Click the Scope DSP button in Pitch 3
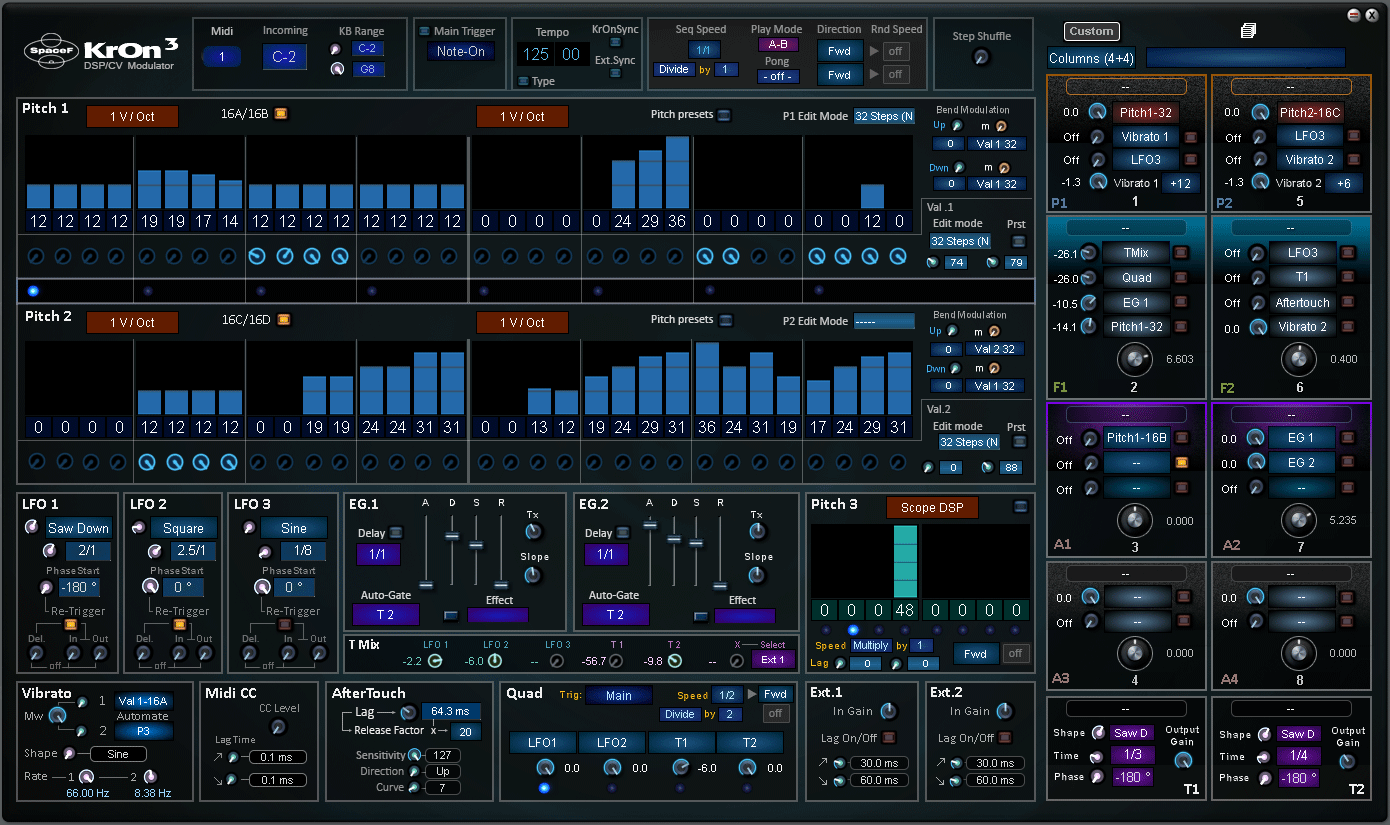1390x825 pixels. [x=932, y=507]
